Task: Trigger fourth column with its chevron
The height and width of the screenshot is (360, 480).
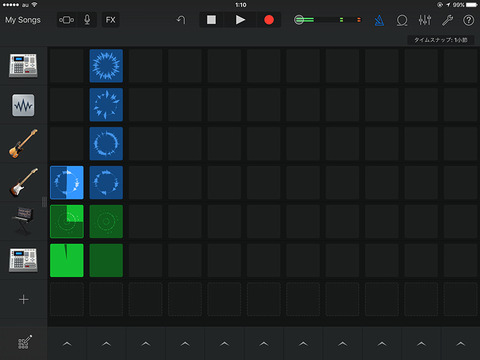Action: pos(185,344)
